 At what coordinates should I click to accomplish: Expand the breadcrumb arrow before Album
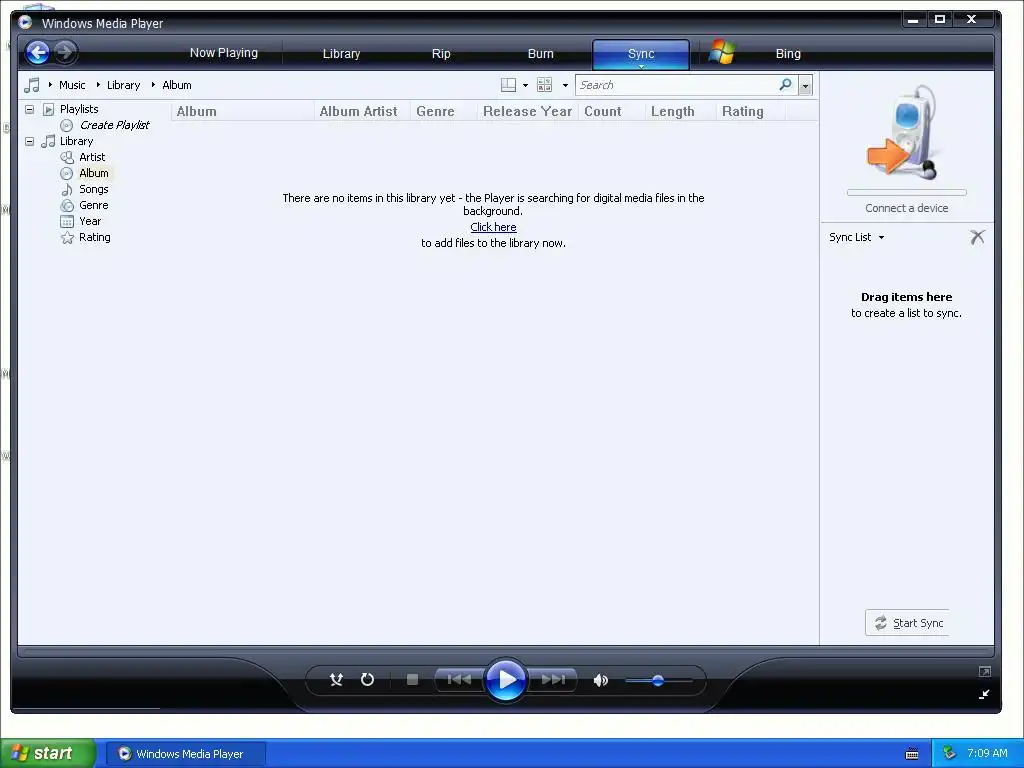tap(153, 85)
